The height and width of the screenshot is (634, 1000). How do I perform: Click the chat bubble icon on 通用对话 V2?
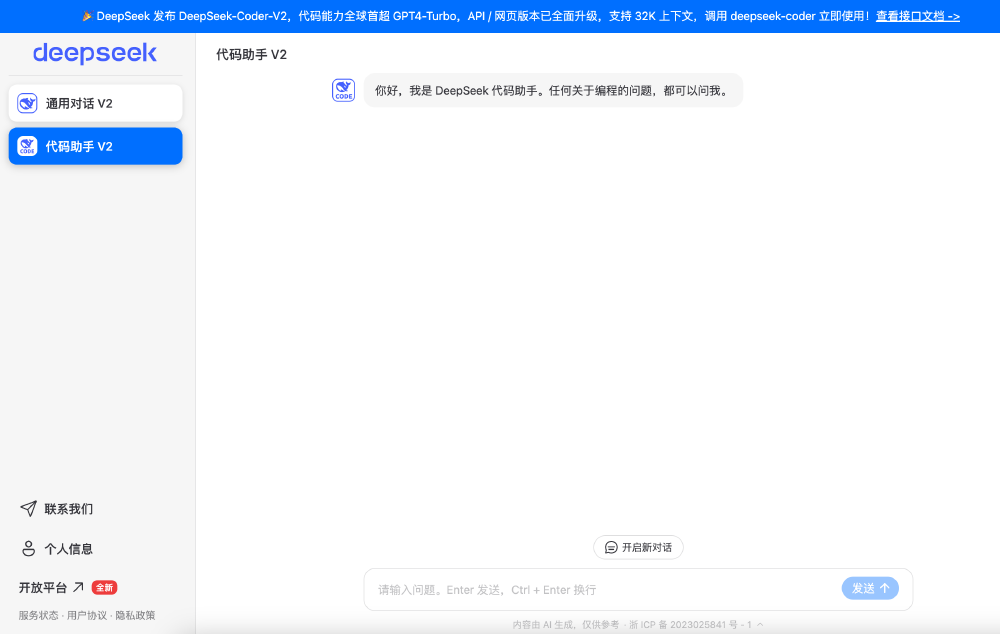(27, 102)
